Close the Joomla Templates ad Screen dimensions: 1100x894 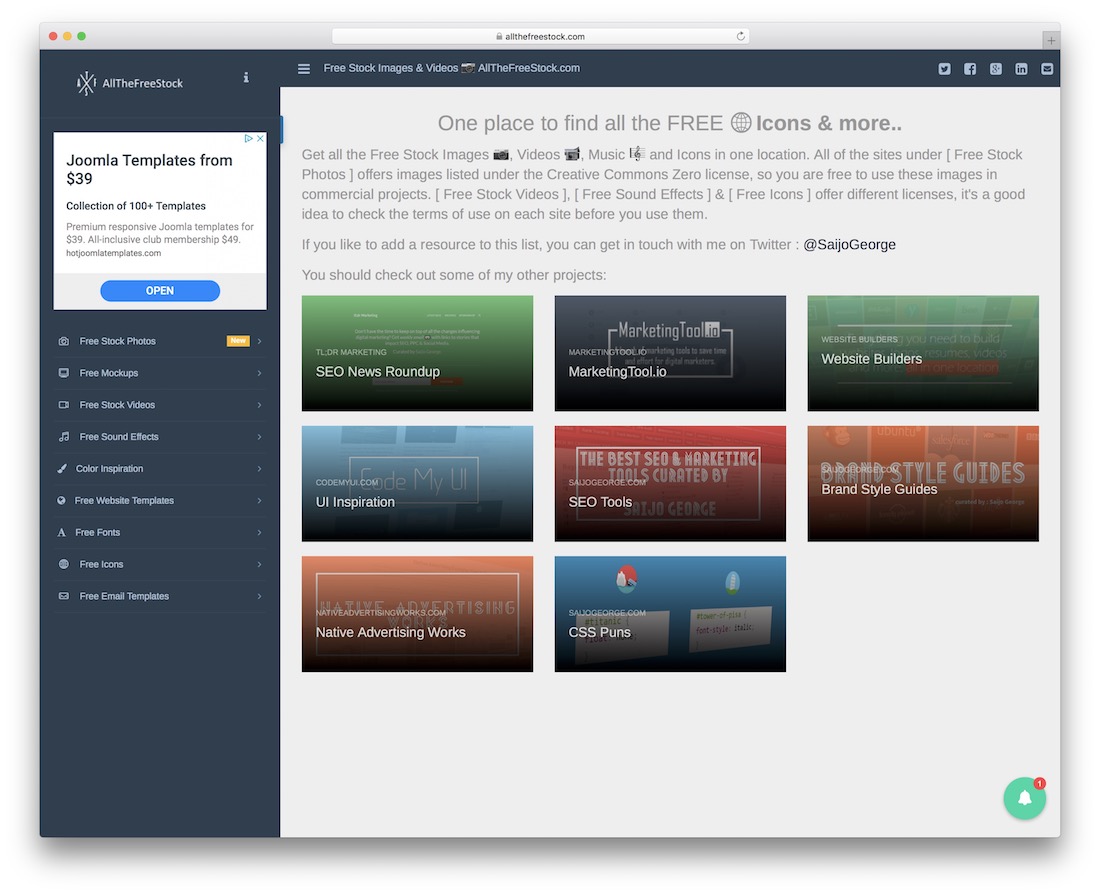point(260,138)
